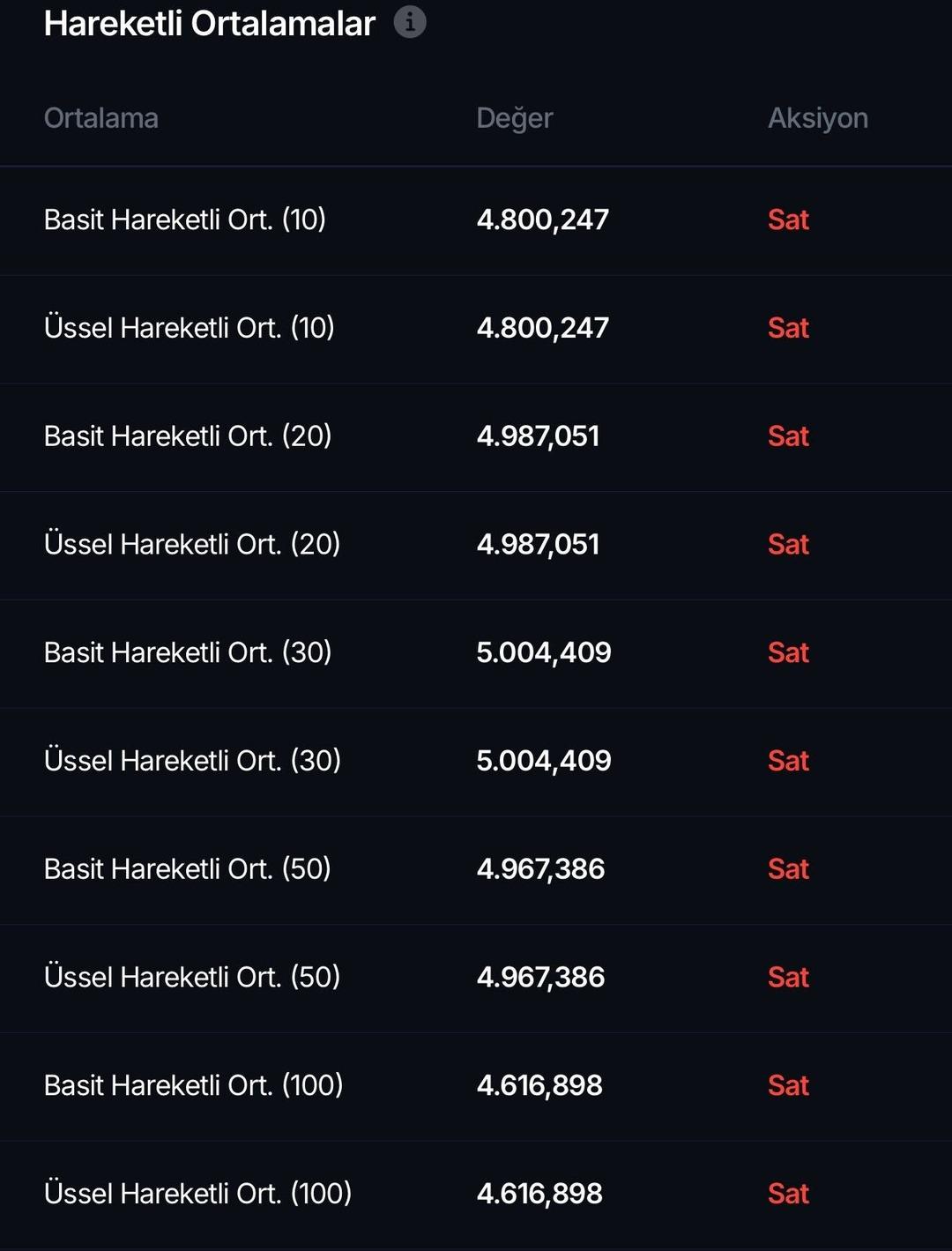Click Üssel Hareketli Ort. (20) label

(x=192, y=545)
